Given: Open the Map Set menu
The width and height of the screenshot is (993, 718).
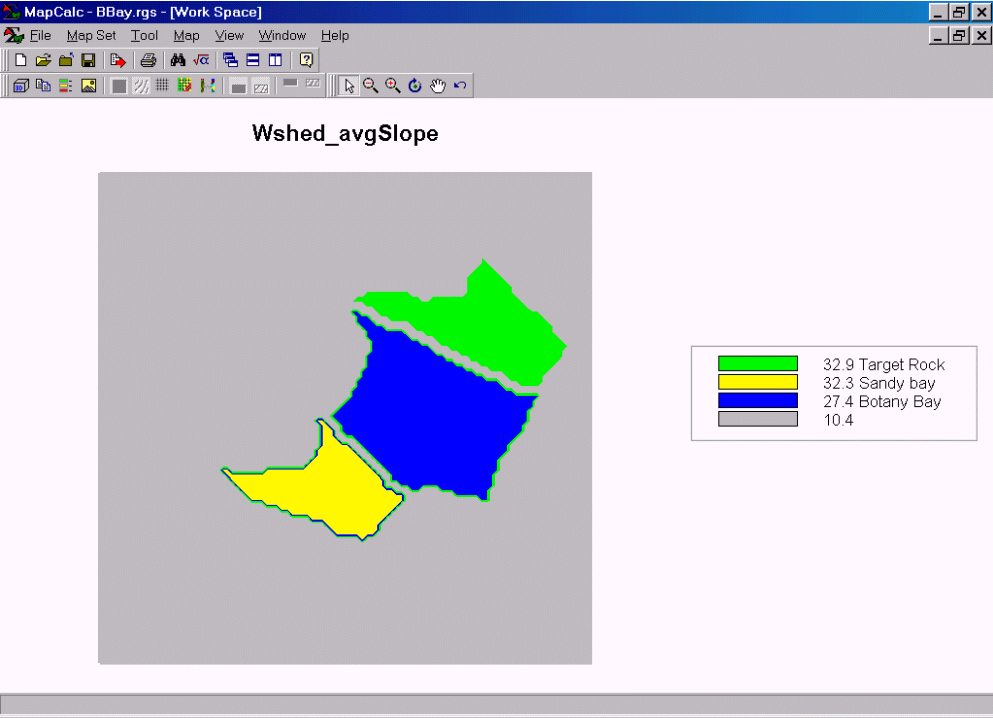Looking at the screenshot, I should pyautogui.click(x=91, y=35).
